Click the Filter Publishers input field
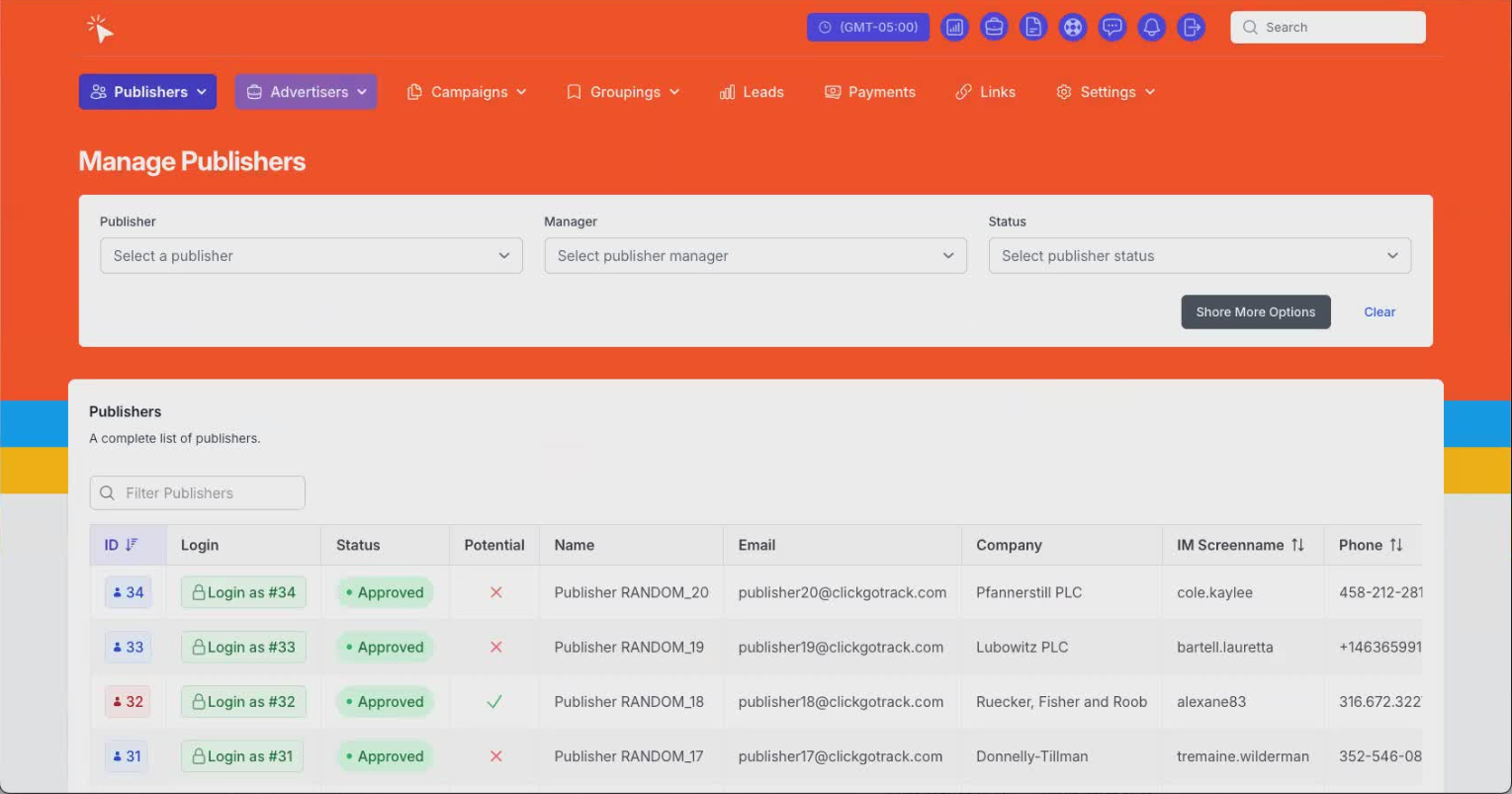The width and height of the screenshot is (1512, 794). pos(198,493)
